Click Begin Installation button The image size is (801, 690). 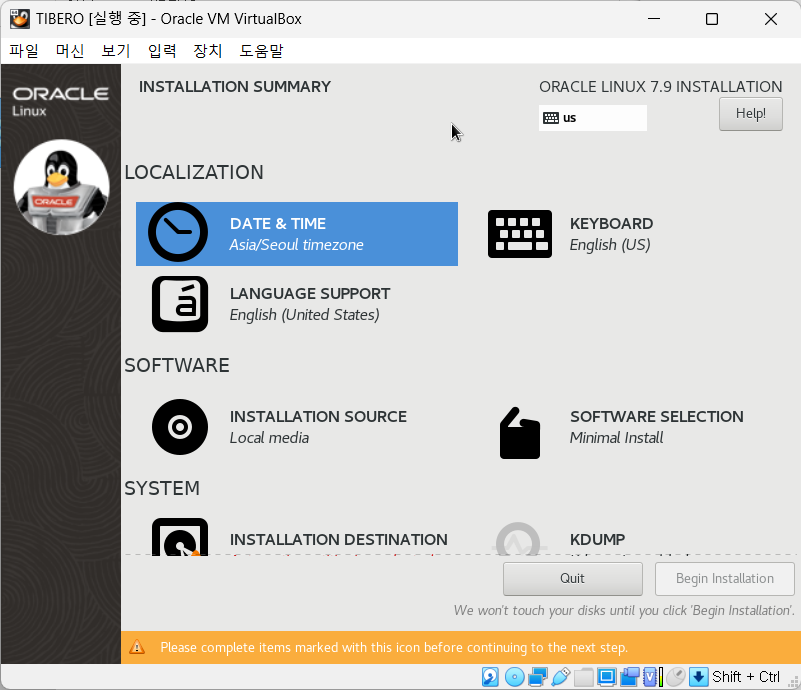coord(724,579)
